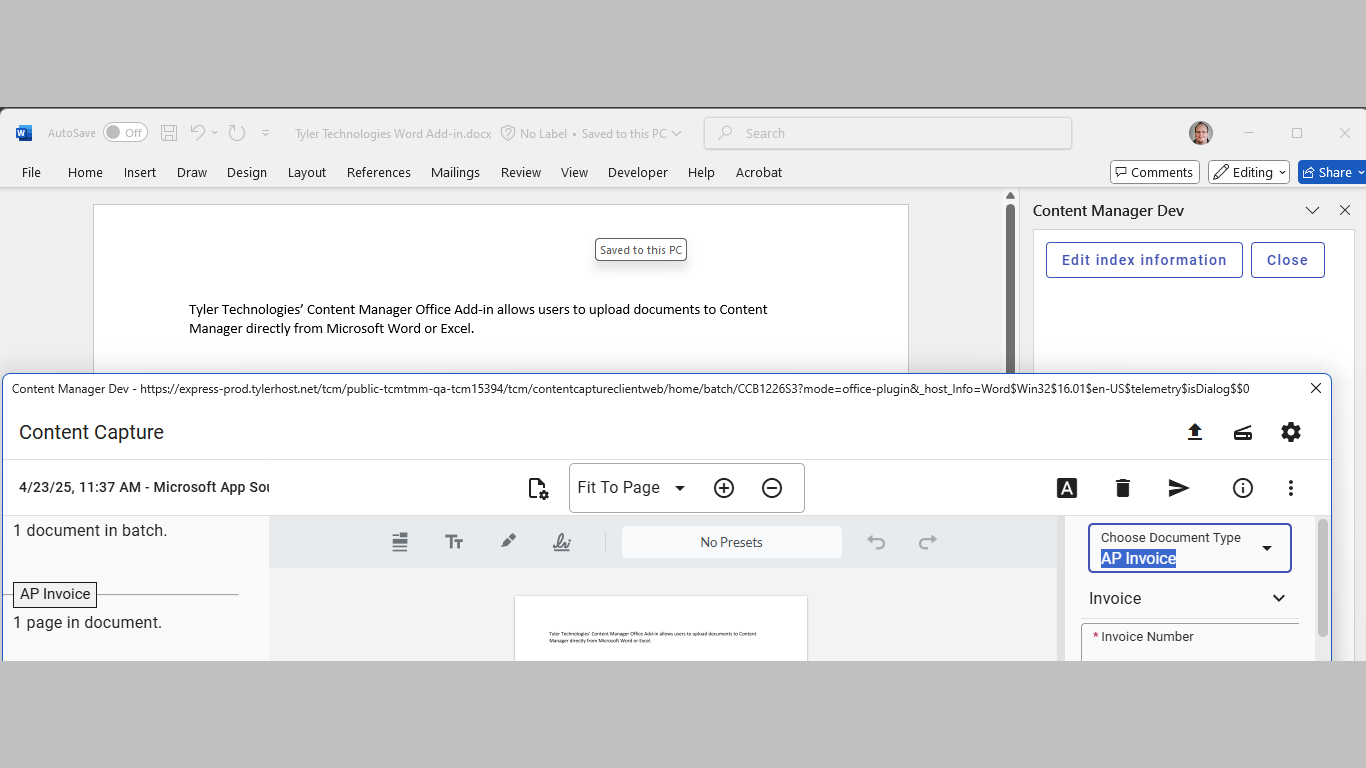Click the No Presets field
1366x768 pixels.
tap(732, 542)
